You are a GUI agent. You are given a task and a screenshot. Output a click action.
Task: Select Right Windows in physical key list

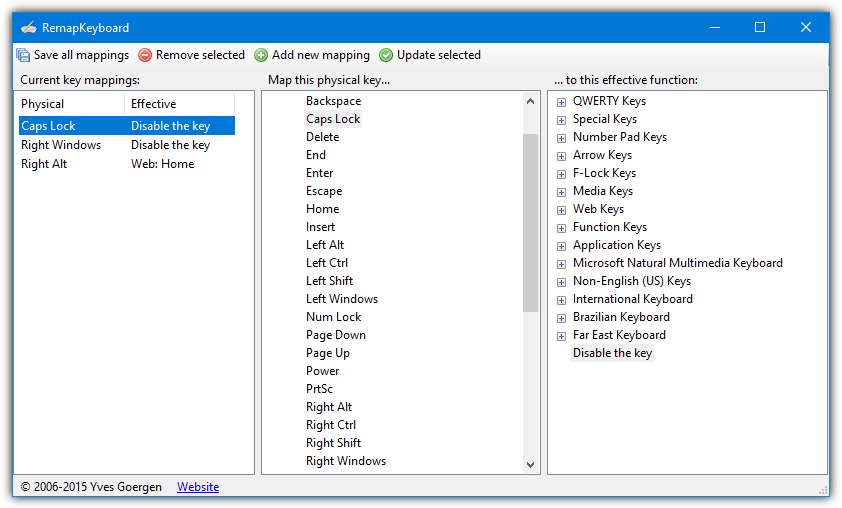pyautogui.click(x=346, y=461)
